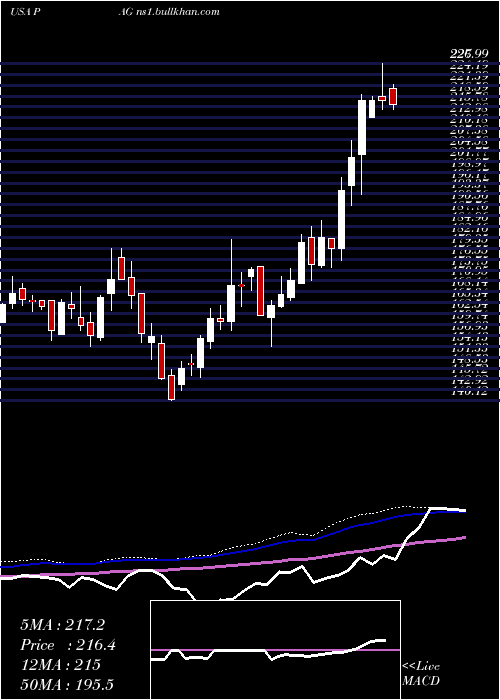
Task: Click the 142.92 price axis label
Action: [x=468, y=382]
